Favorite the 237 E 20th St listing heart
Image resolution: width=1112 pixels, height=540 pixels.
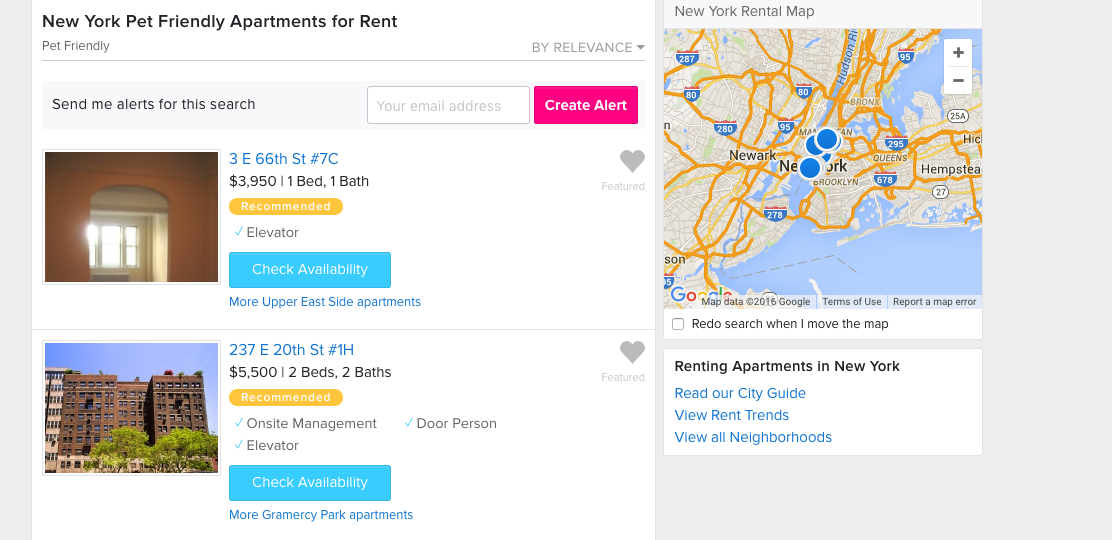pyautogui.click(x=632, y=352)
